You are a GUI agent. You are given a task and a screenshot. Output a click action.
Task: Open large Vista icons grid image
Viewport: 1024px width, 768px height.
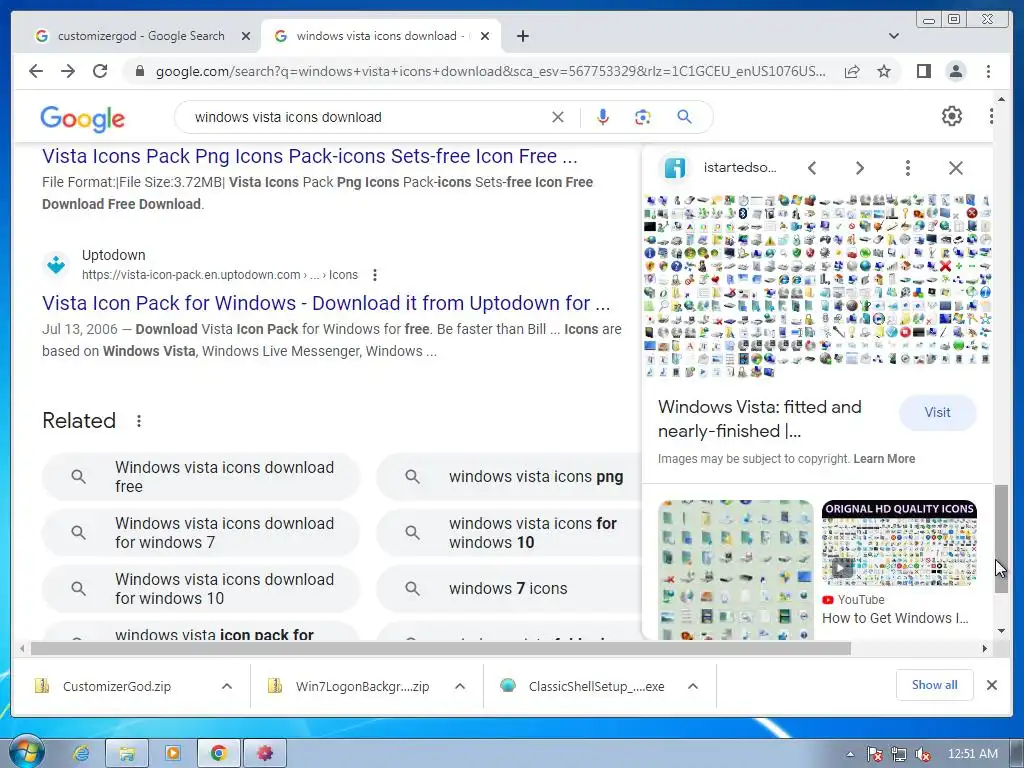817,285
